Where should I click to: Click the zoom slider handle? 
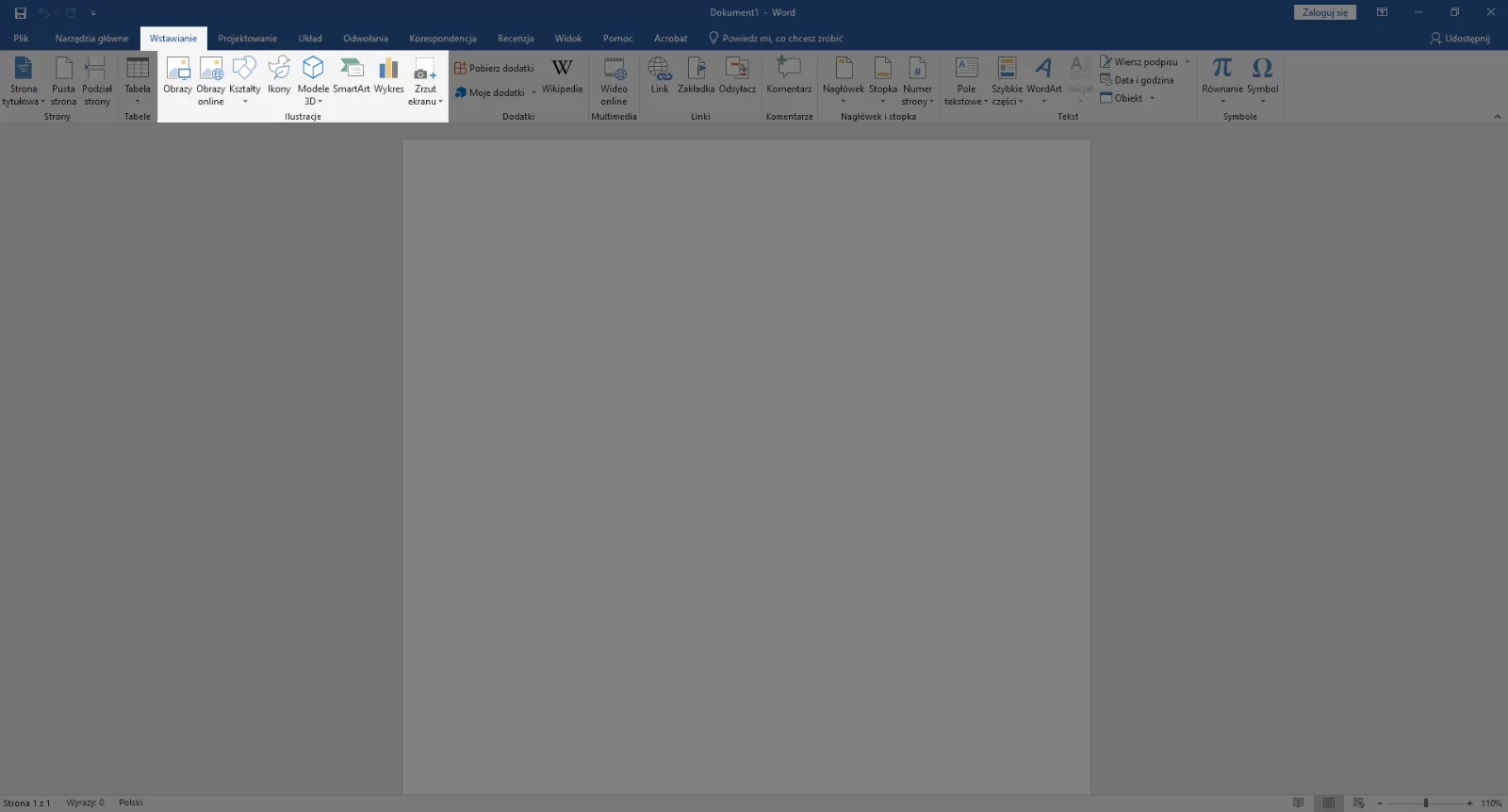point(1426,803)
